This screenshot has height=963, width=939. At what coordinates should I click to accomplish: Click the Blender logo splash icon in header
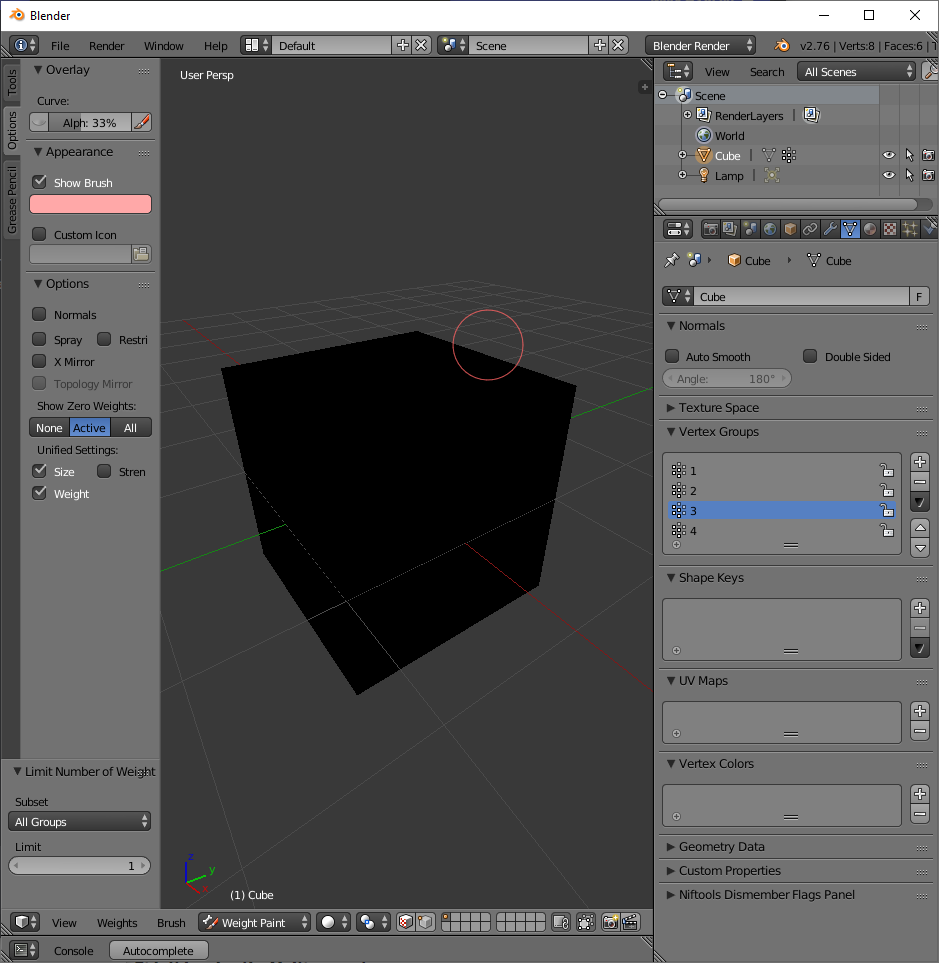coord(782,45)
